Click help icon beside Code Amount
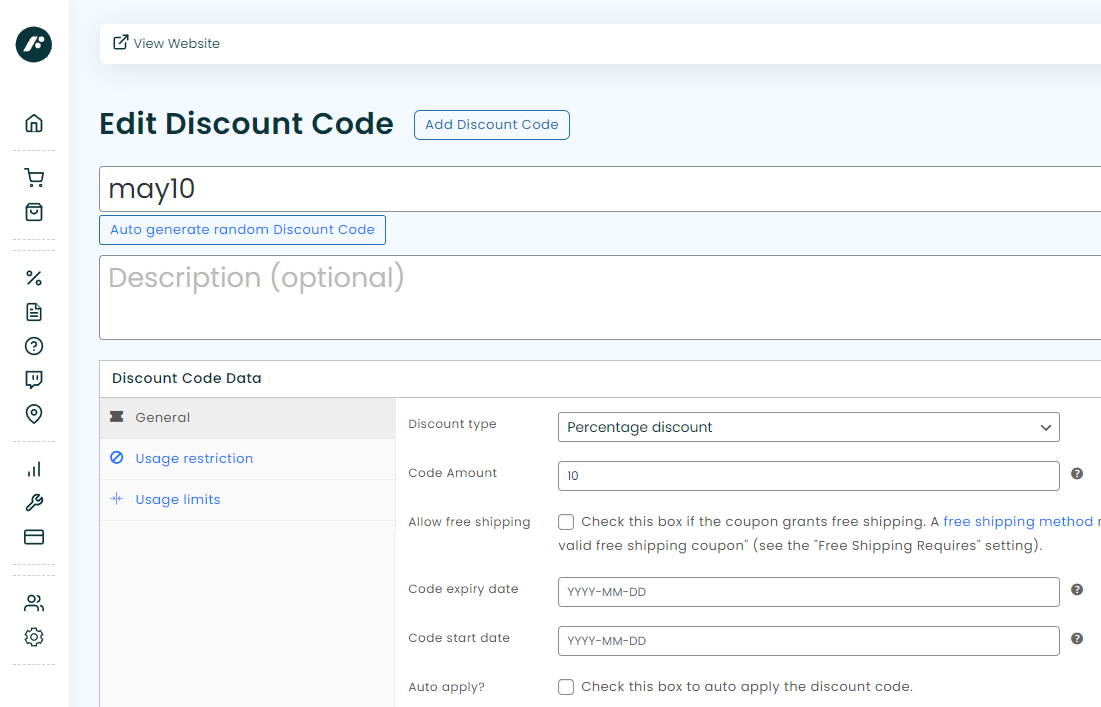This screenshot has height=707, width=1101. (x=1077, y=474)
